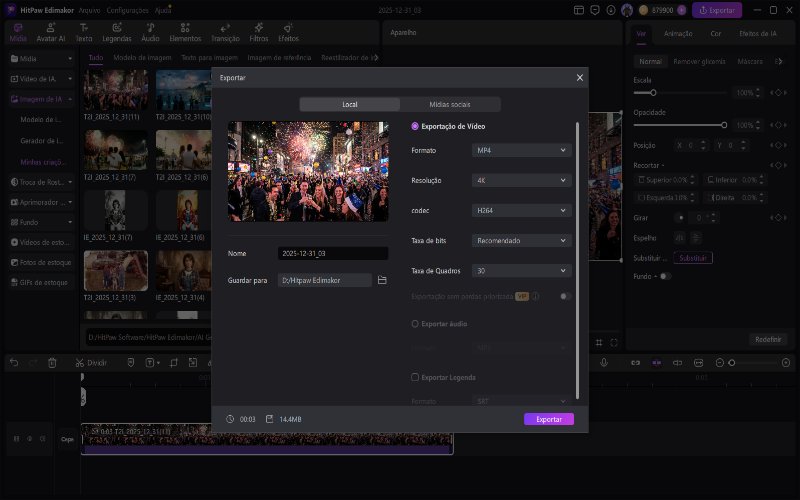This screenshot has width=800, height=500.
Task: Click the Guardar para path field
Action: click(325, 280)
